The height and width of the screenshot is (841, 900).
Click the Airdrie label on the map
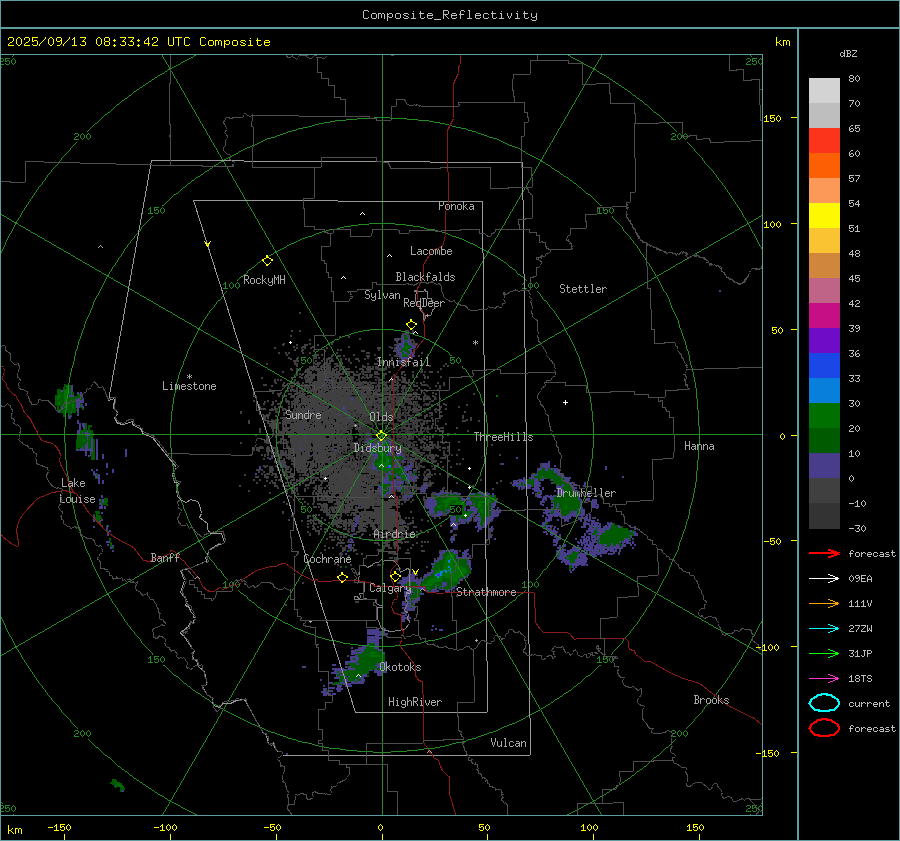(394, 534)
